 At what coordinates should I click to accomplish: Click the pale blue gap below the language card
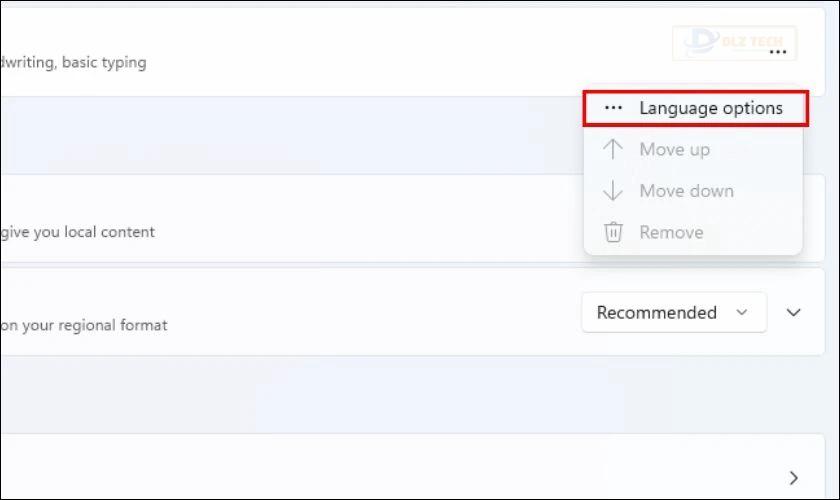(x=289, y=135)
